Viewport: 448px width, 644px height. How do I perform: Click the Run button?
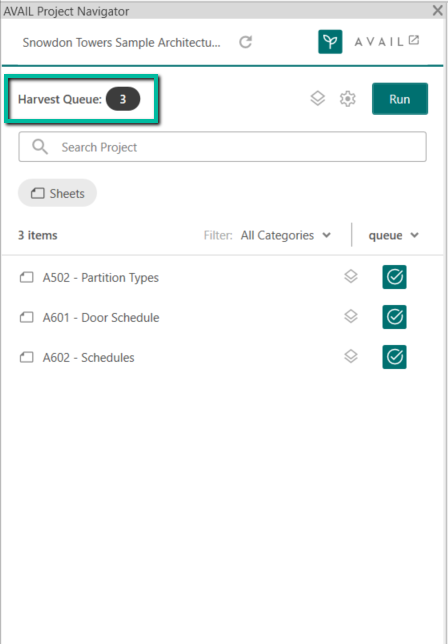tap(400, 99)
